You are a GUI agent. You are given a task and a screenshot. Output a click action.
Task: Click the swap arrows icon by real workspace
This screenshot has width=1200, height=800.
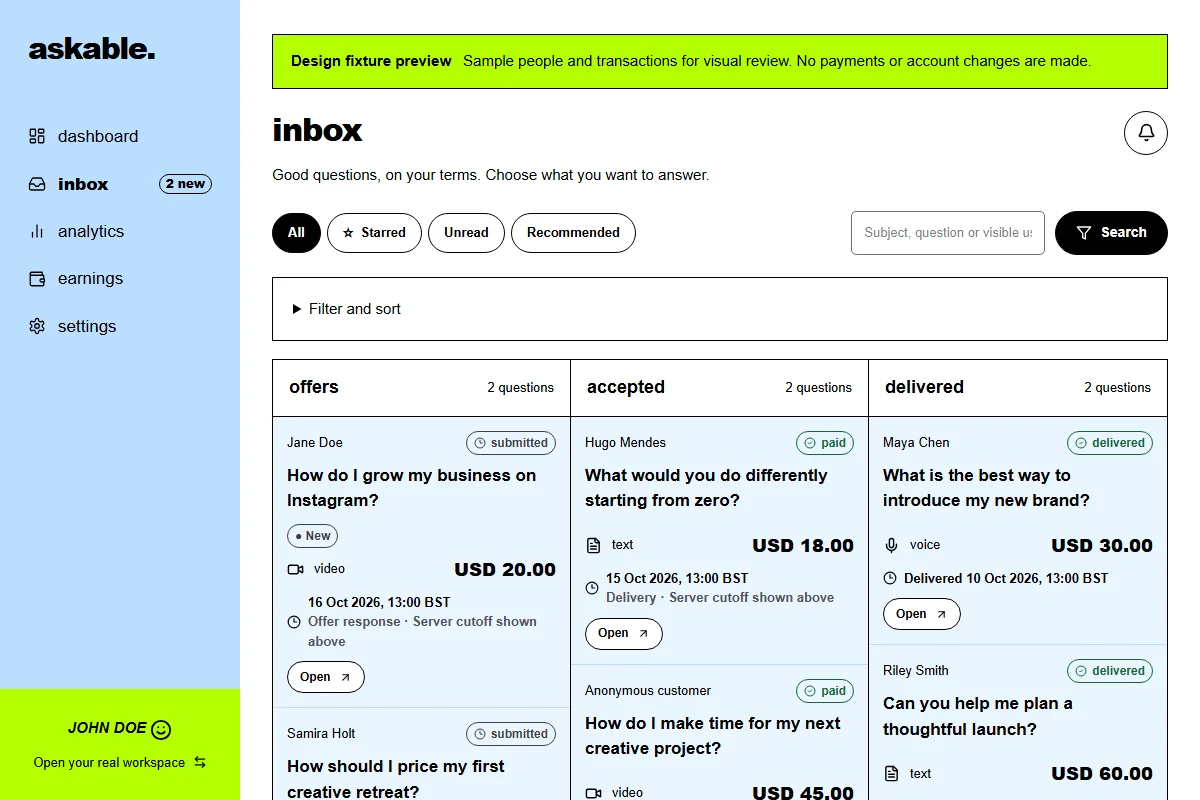[x=200, y=762]
